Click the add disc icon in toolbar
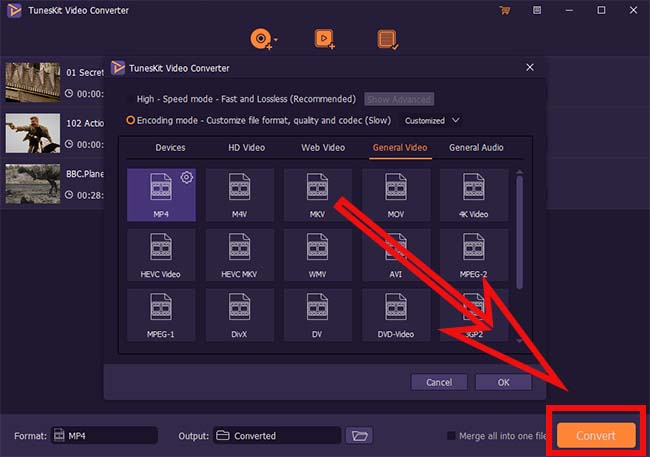The image size is (650, 457). point(261,39)
